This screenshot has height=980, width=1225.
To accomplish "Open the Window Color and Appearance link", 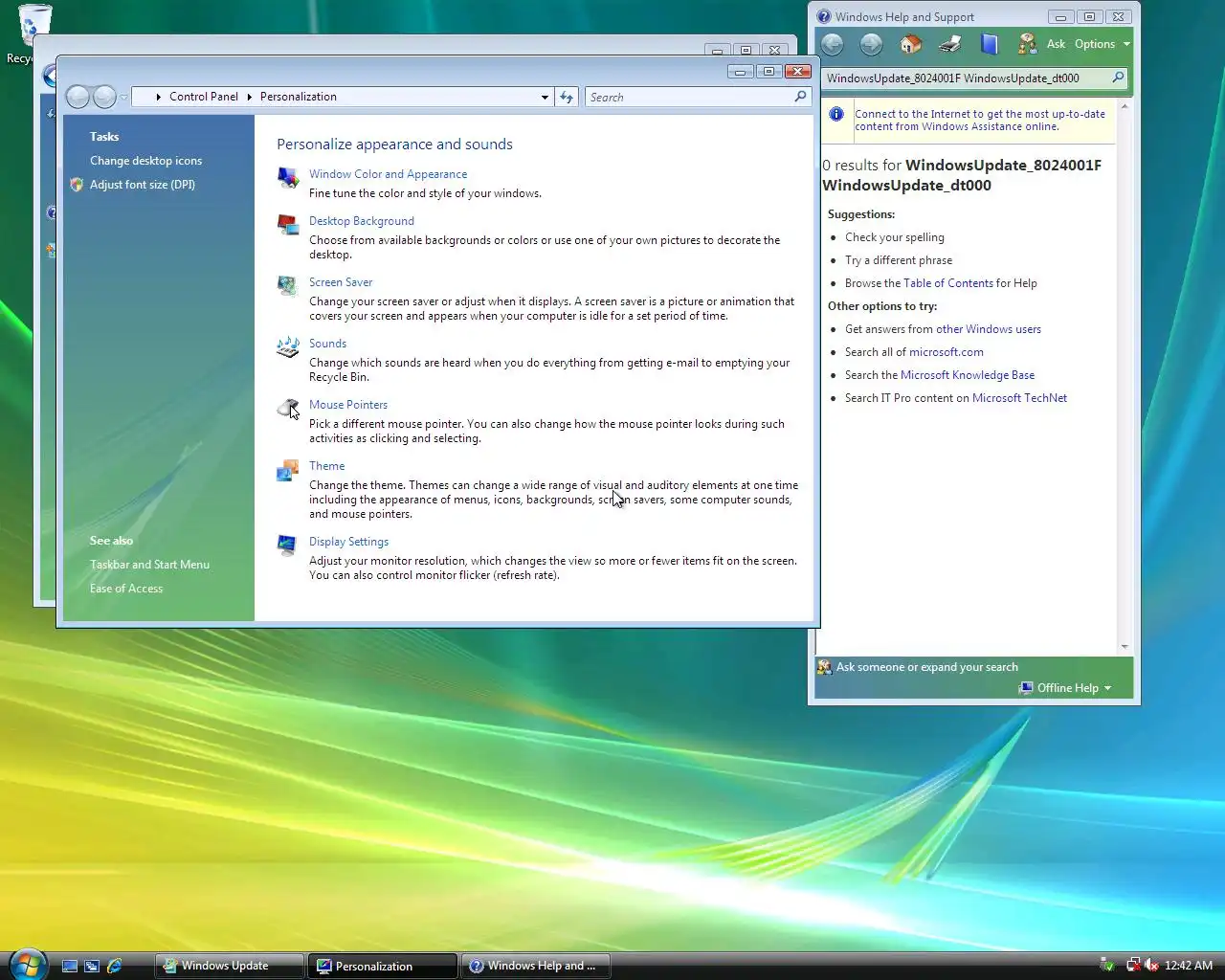I will coord(388,174).
